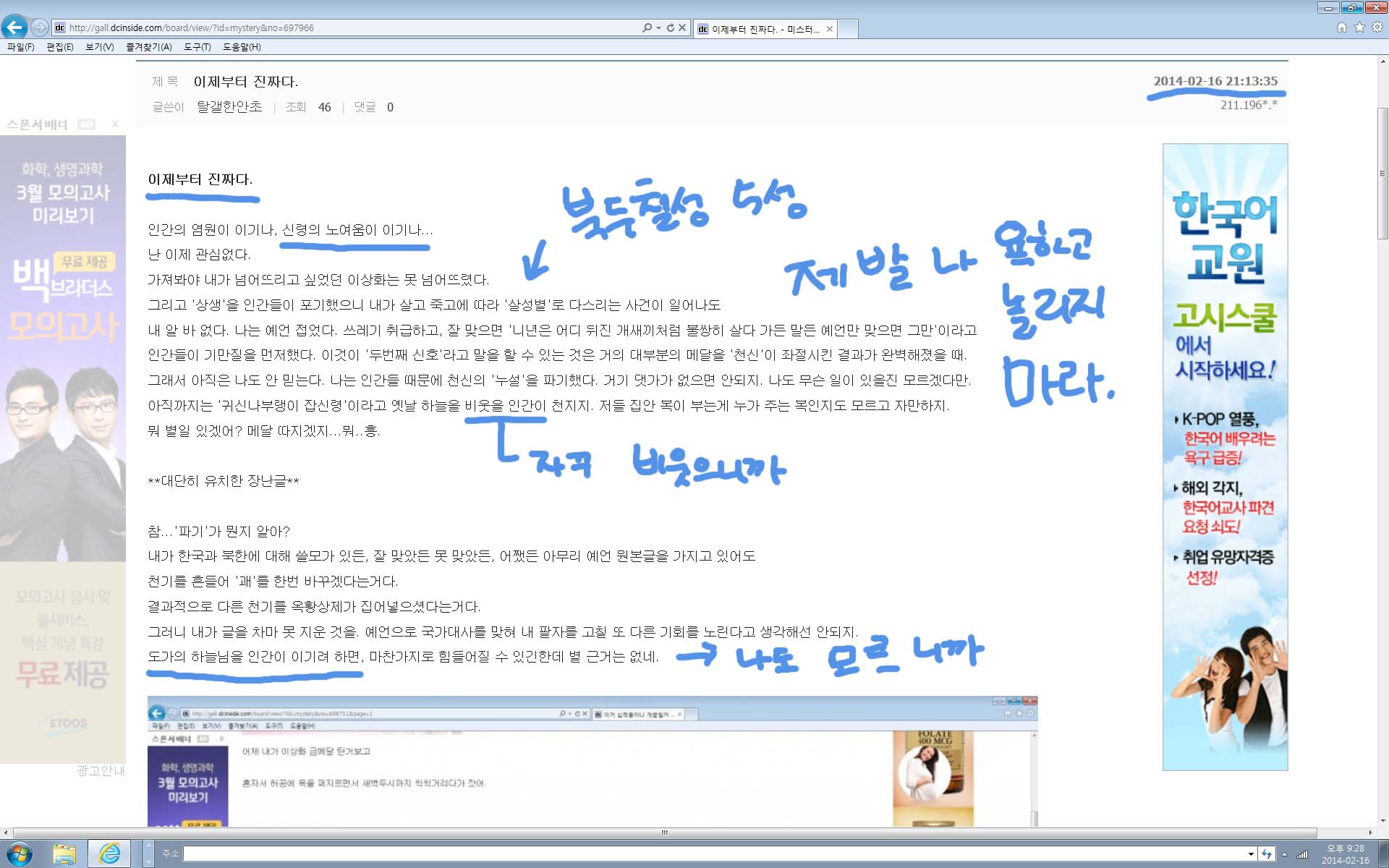This screenshot has width=1389, height=868.
Task: Stop loading with address bar X
Action: tap(682, 27)
